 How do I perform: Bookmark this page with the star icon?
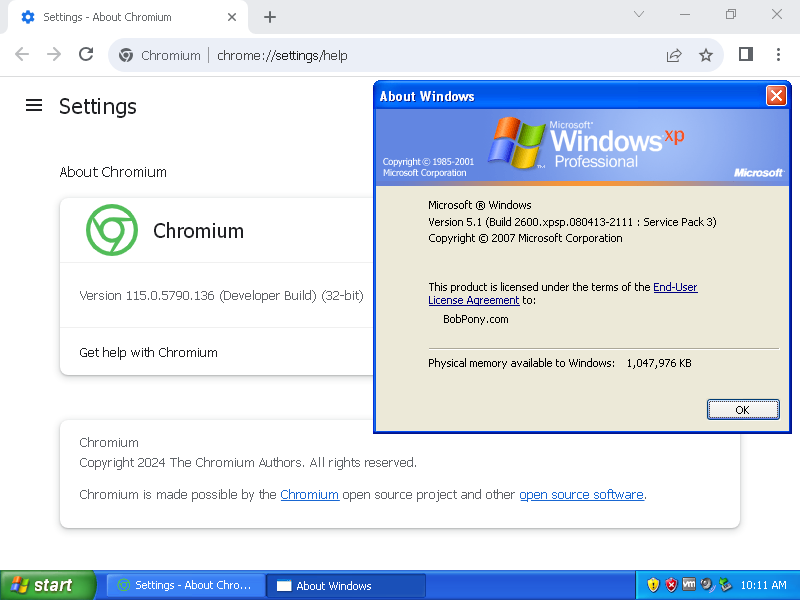click(706, 55)
